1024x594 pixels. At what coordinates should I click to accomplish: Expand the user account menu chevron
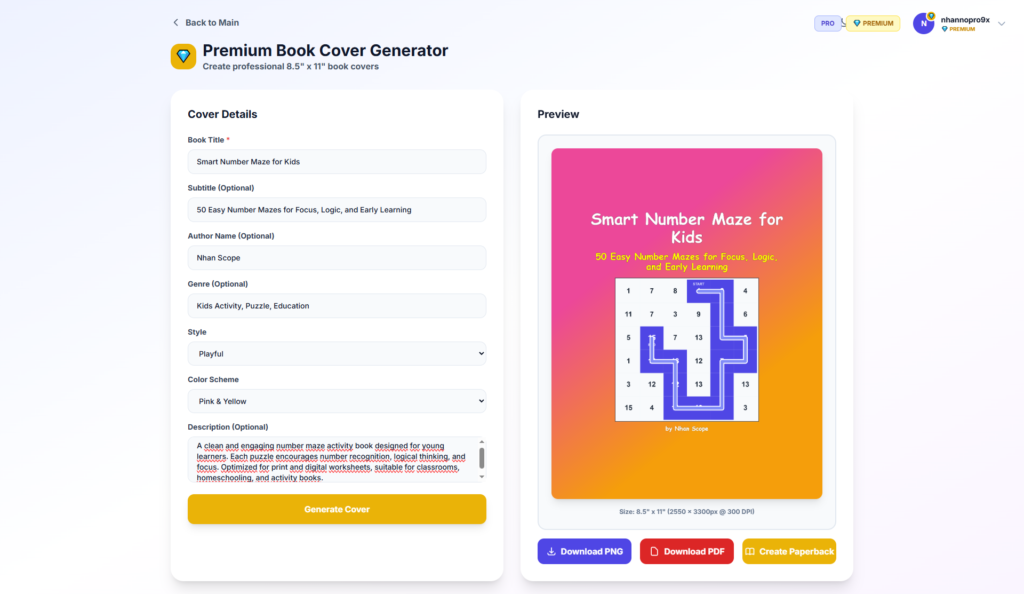pos(1001,24)
